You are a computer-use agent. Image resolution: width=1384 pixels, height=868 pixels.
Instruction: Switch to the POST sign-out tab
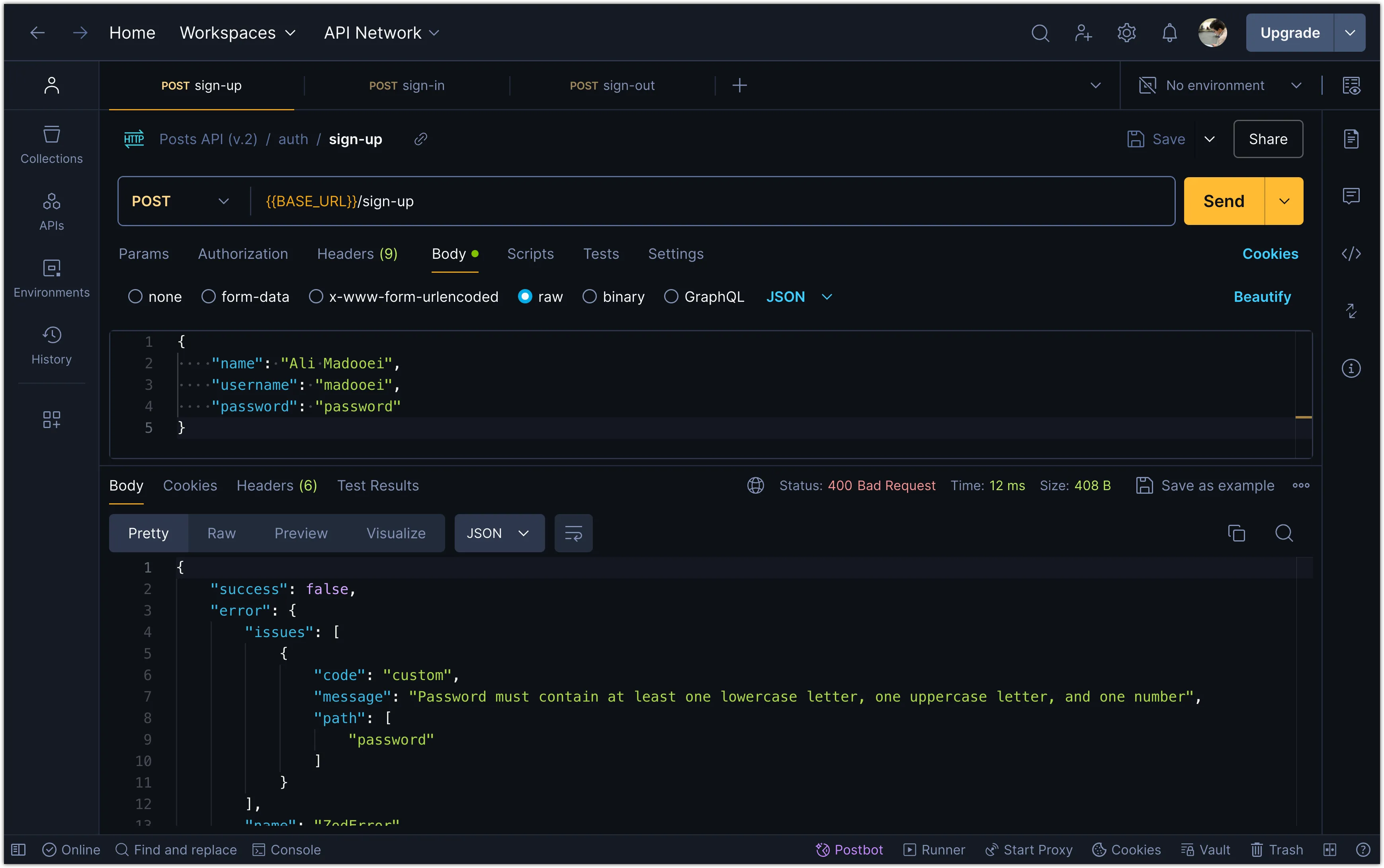pos(612,85)
